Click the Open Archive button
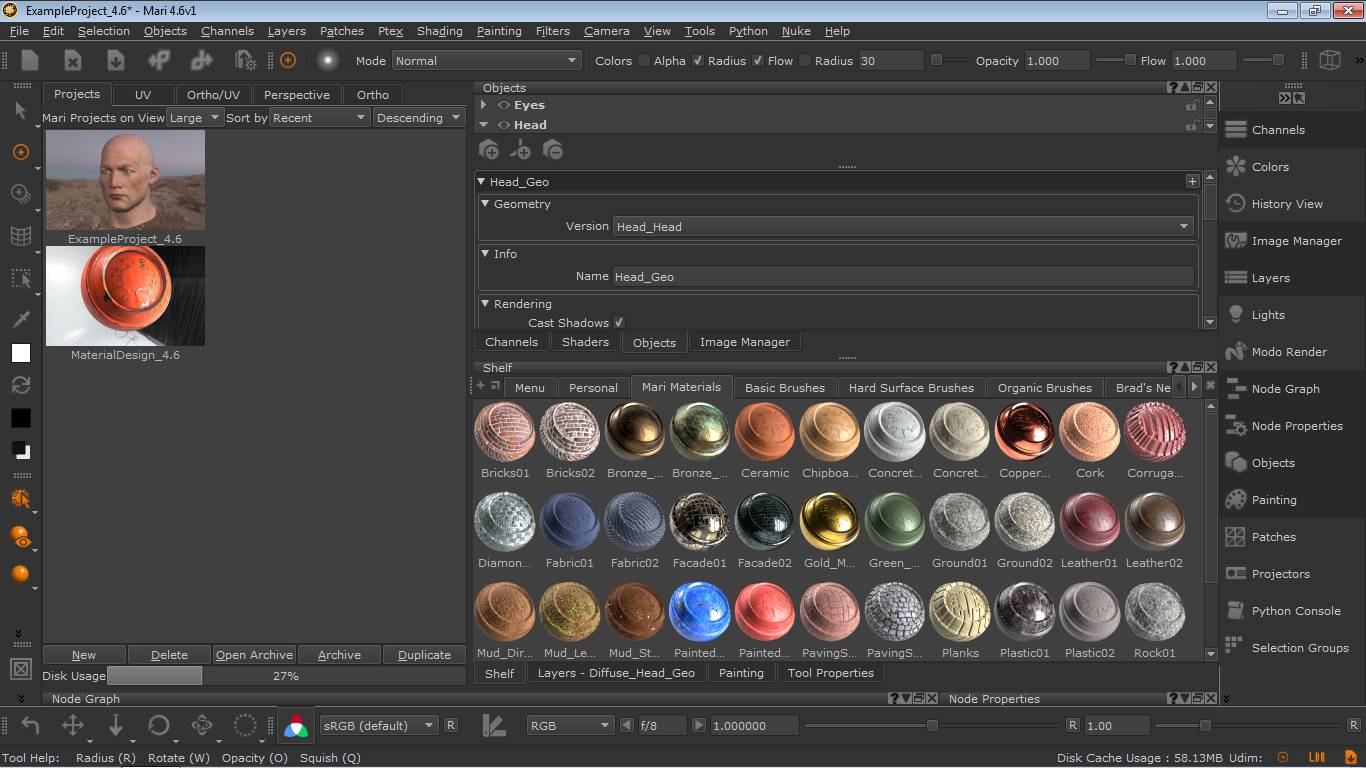Image resolution: width=1366 pixels, height=768 pixels. tap(254, 655)
